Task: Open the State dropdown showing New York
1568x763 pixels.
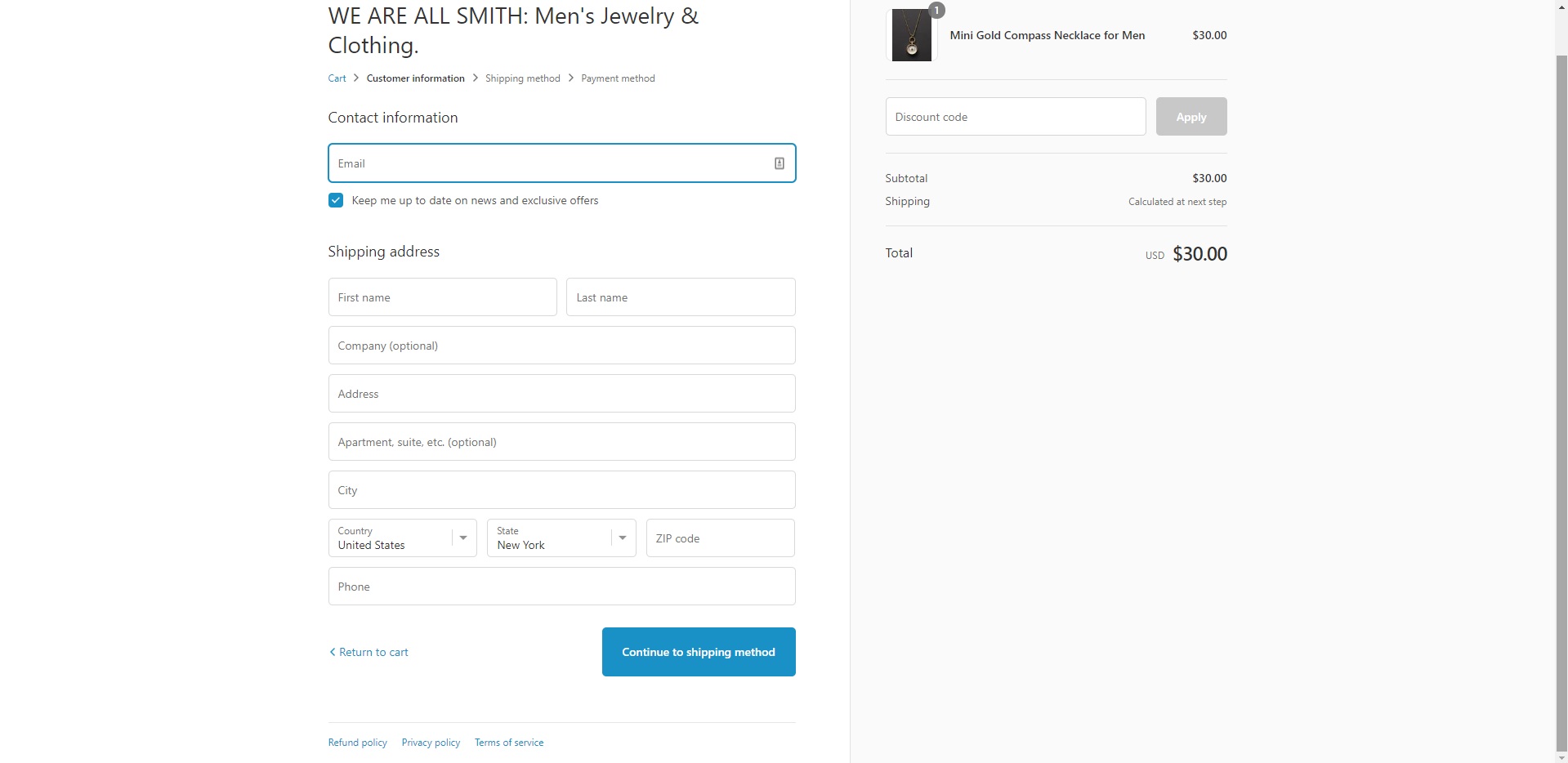Action: tap(561, 538)
